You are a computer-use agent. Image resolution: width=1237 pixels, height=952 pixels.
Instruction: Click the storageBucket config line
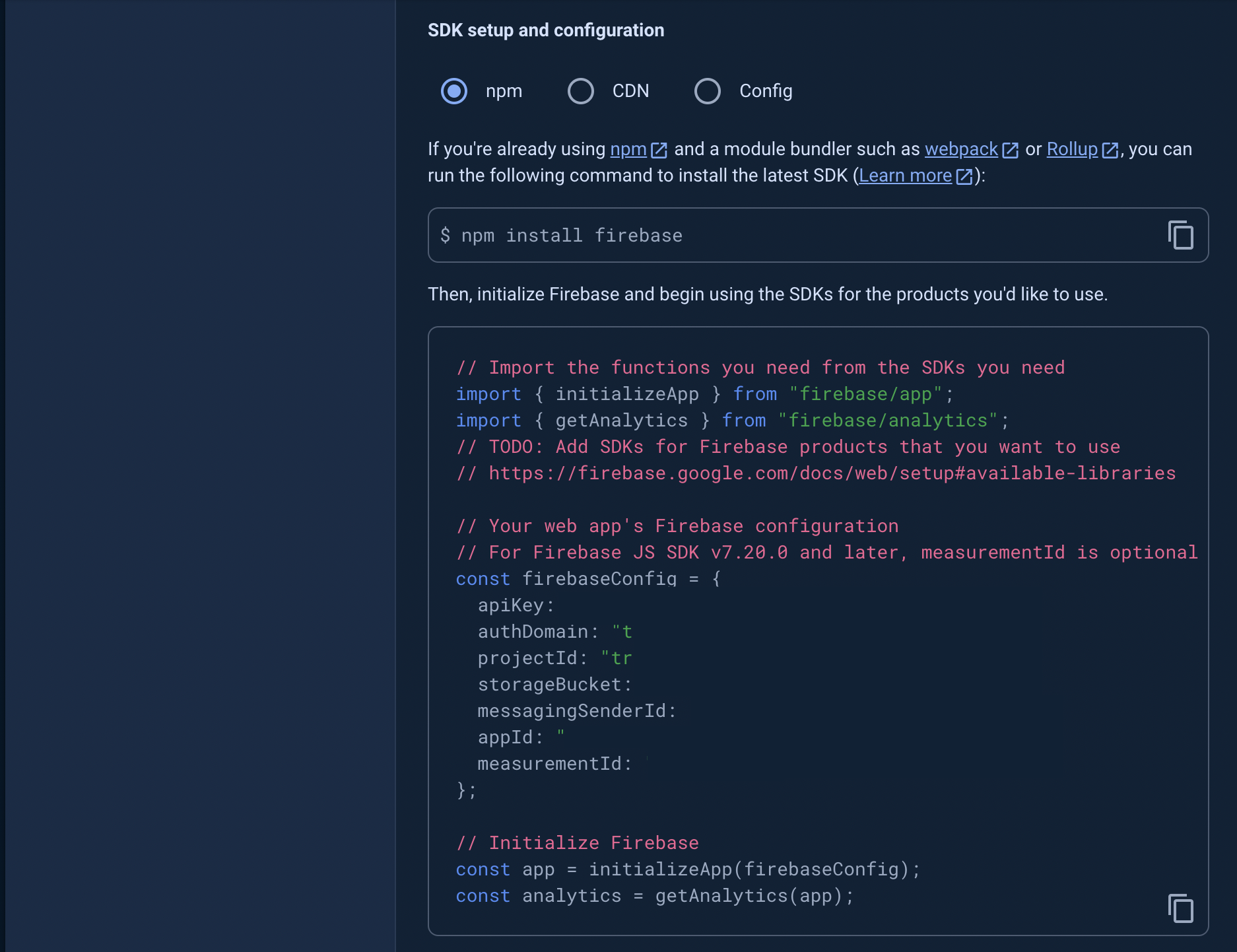[x=555, y=685]
